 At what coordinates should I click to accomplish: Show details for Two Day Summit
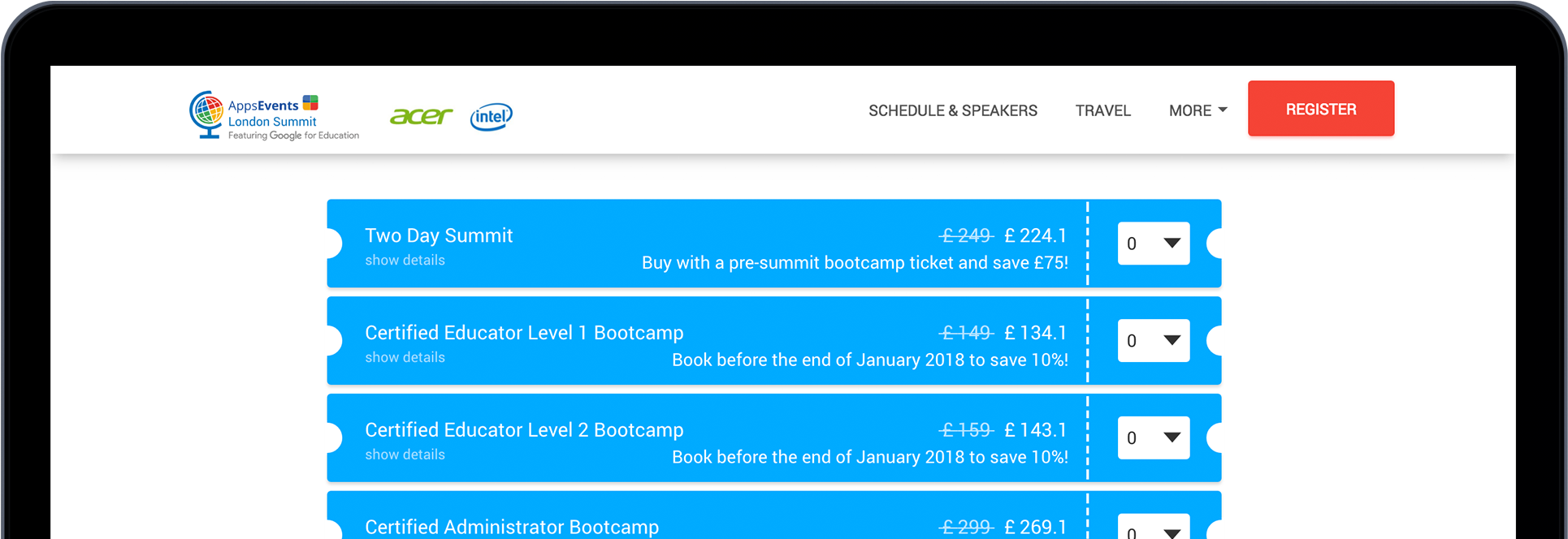pos(405,260)
